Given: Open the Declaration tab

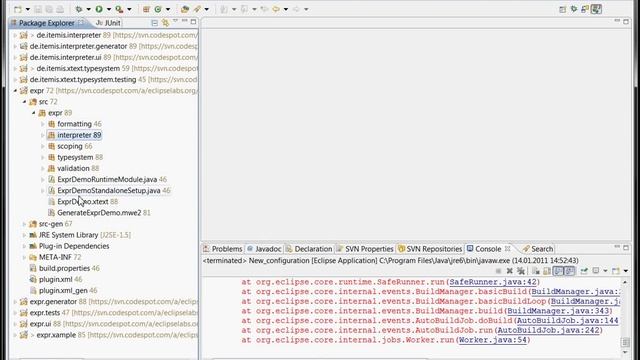Looking at the screenshot, I should click(x=309, y=249).
